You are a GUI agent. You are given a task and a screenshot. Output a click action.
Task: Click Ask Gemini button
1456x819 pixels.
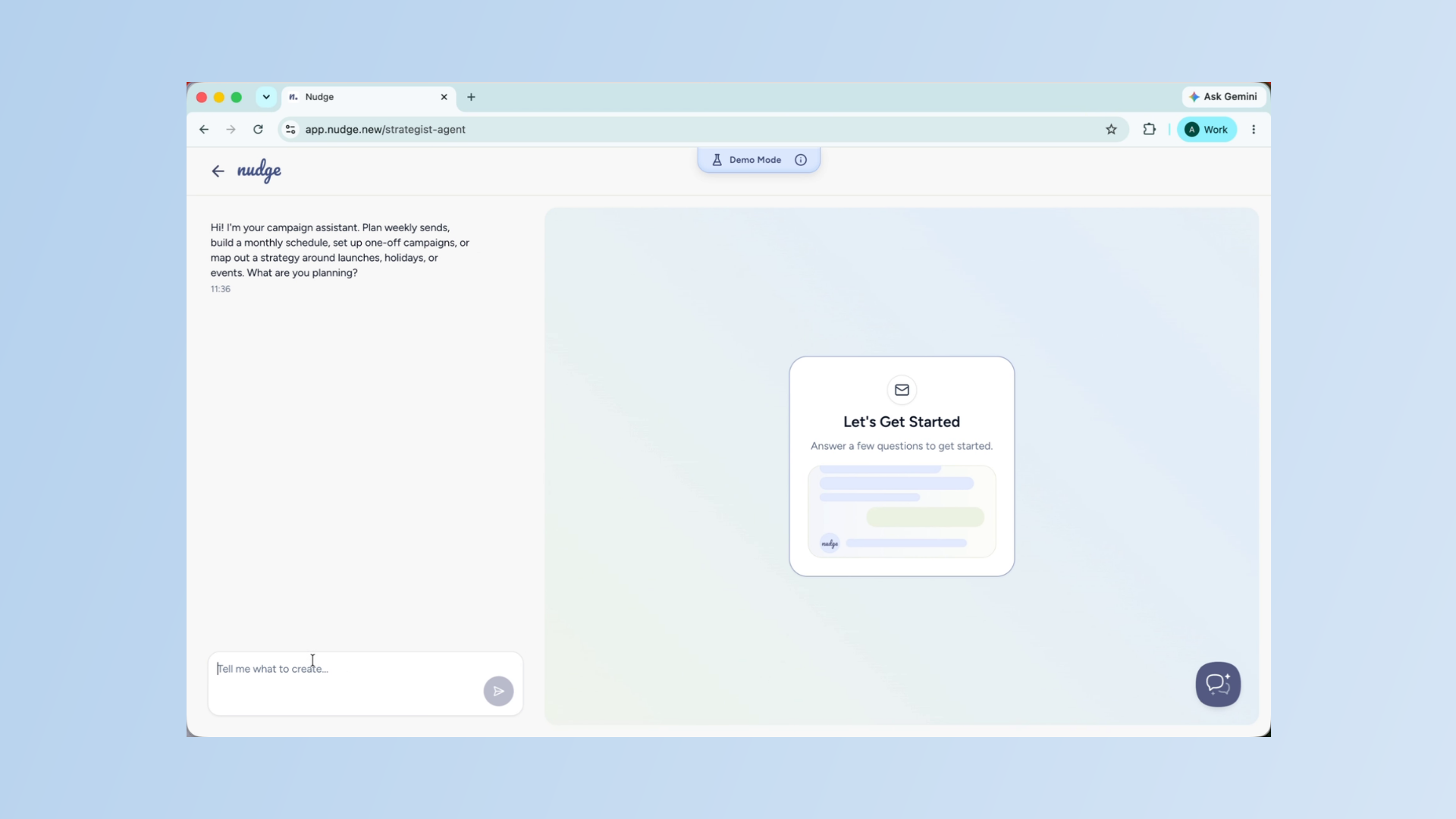(x=1223, y=97)
